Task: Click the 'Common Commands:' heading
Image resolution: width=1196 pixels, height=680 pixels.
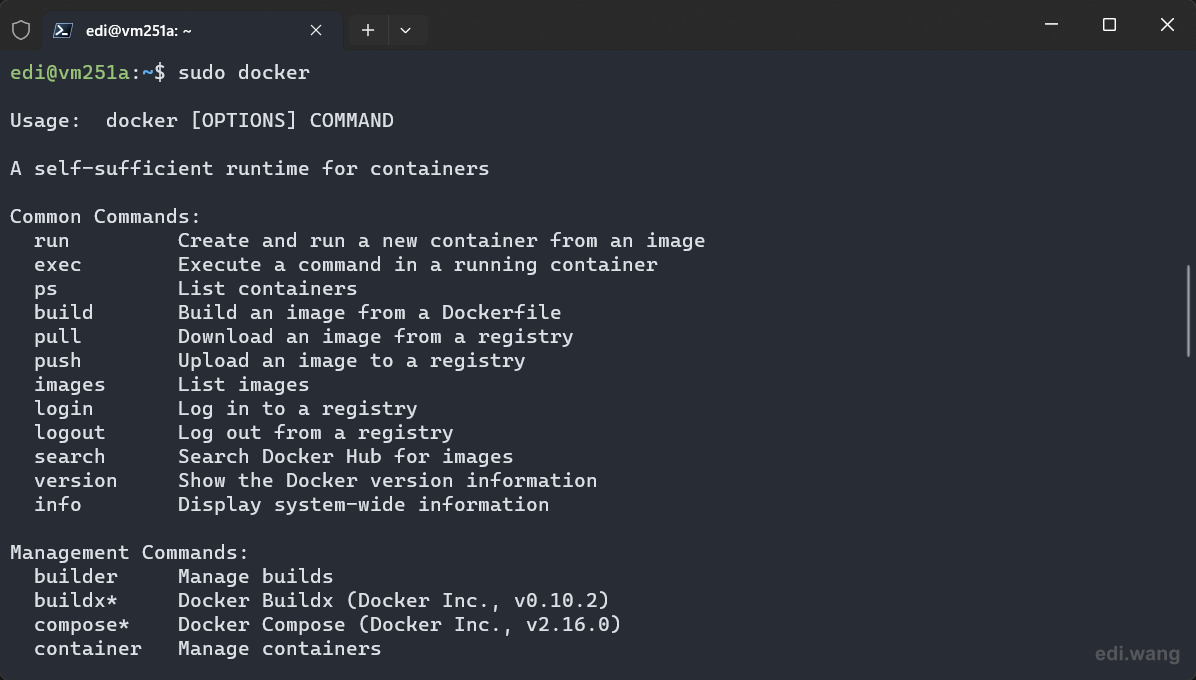Action: (105, 217)
